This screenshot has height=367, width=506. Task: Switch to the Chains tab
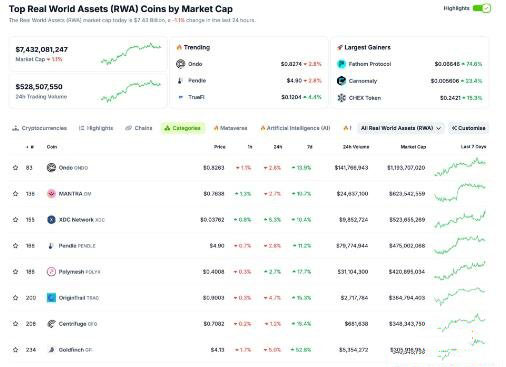point(139,128)
